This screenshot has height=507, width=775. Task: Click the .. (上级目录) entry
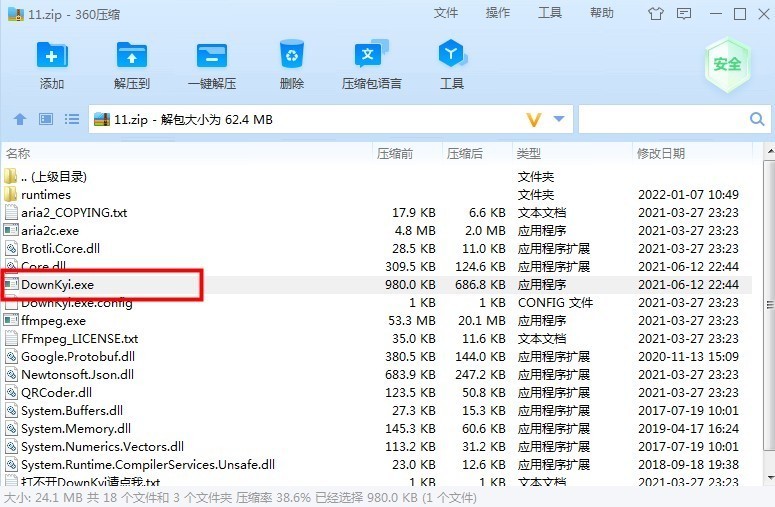coord(54,176)
